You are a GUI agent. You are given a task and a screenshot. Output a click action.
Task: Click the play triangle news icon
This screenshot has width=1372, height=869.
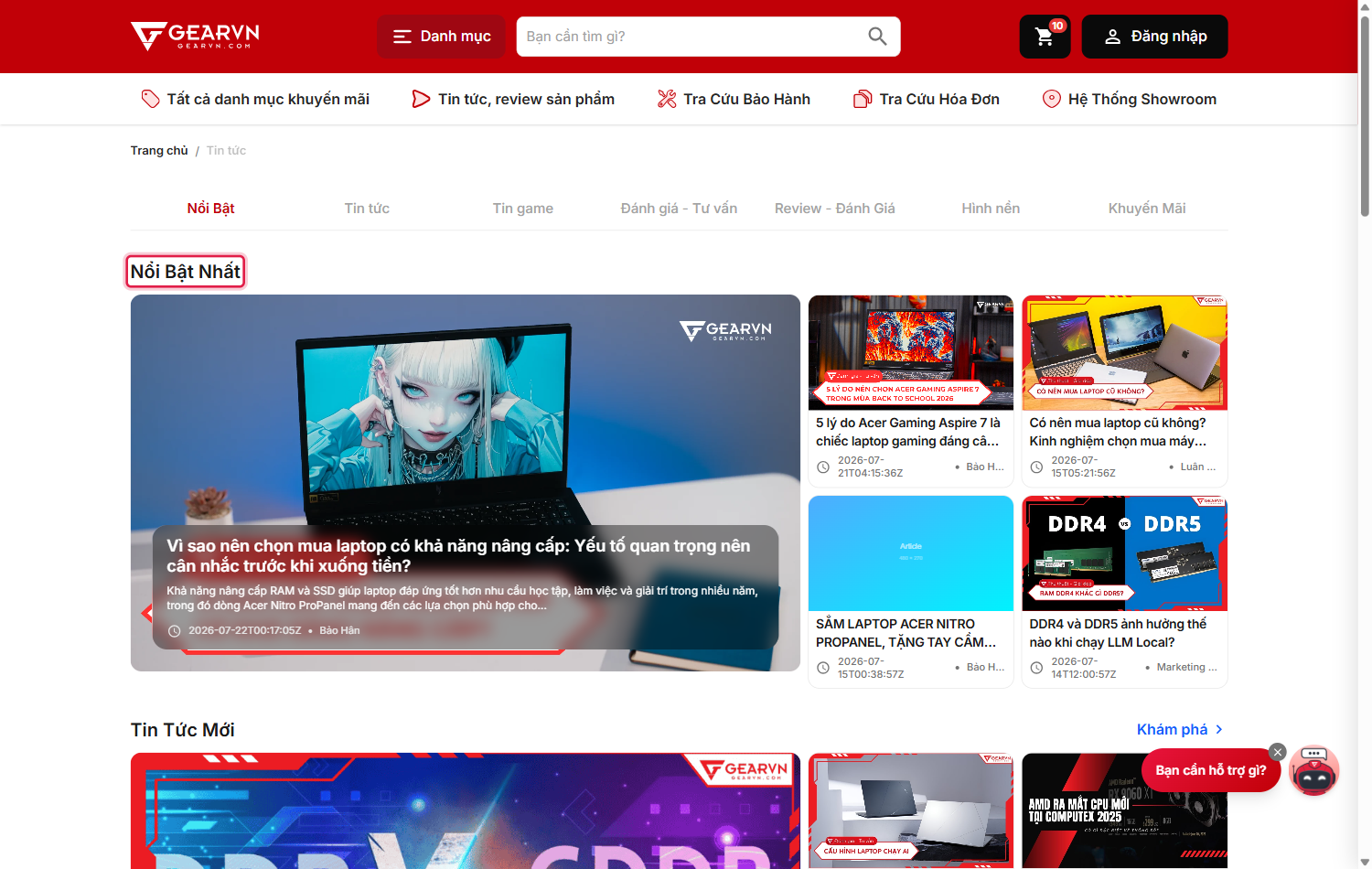[x=421, y=99]
